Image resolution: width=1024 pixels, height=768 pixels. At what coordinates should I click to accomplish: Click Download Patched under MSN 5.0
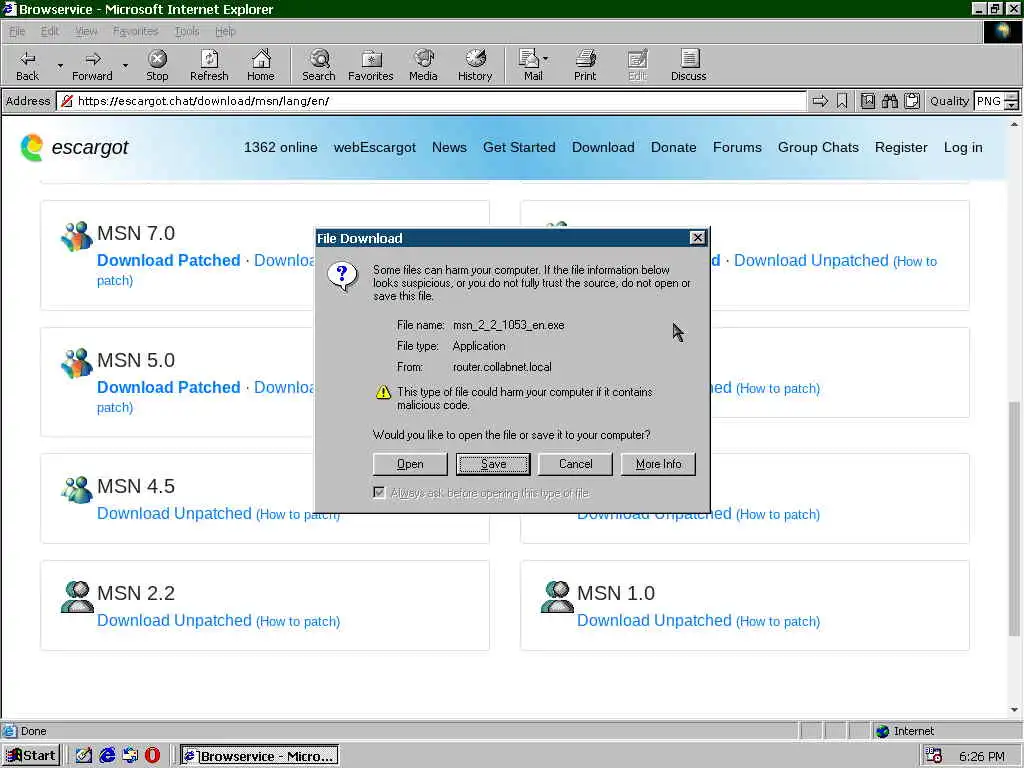tap(168, 387)
